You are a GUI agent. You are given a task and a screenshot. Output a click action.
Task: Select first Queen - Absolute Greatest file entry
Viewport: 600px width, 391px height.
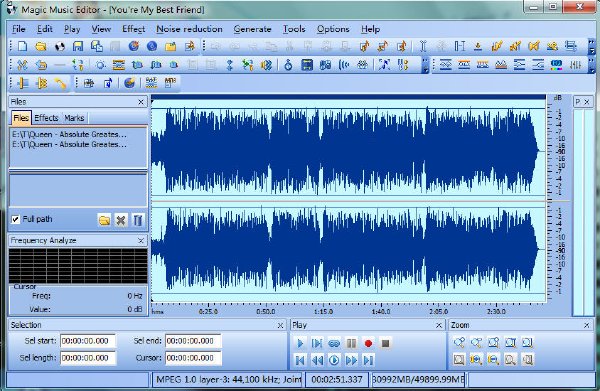point(69,134)
